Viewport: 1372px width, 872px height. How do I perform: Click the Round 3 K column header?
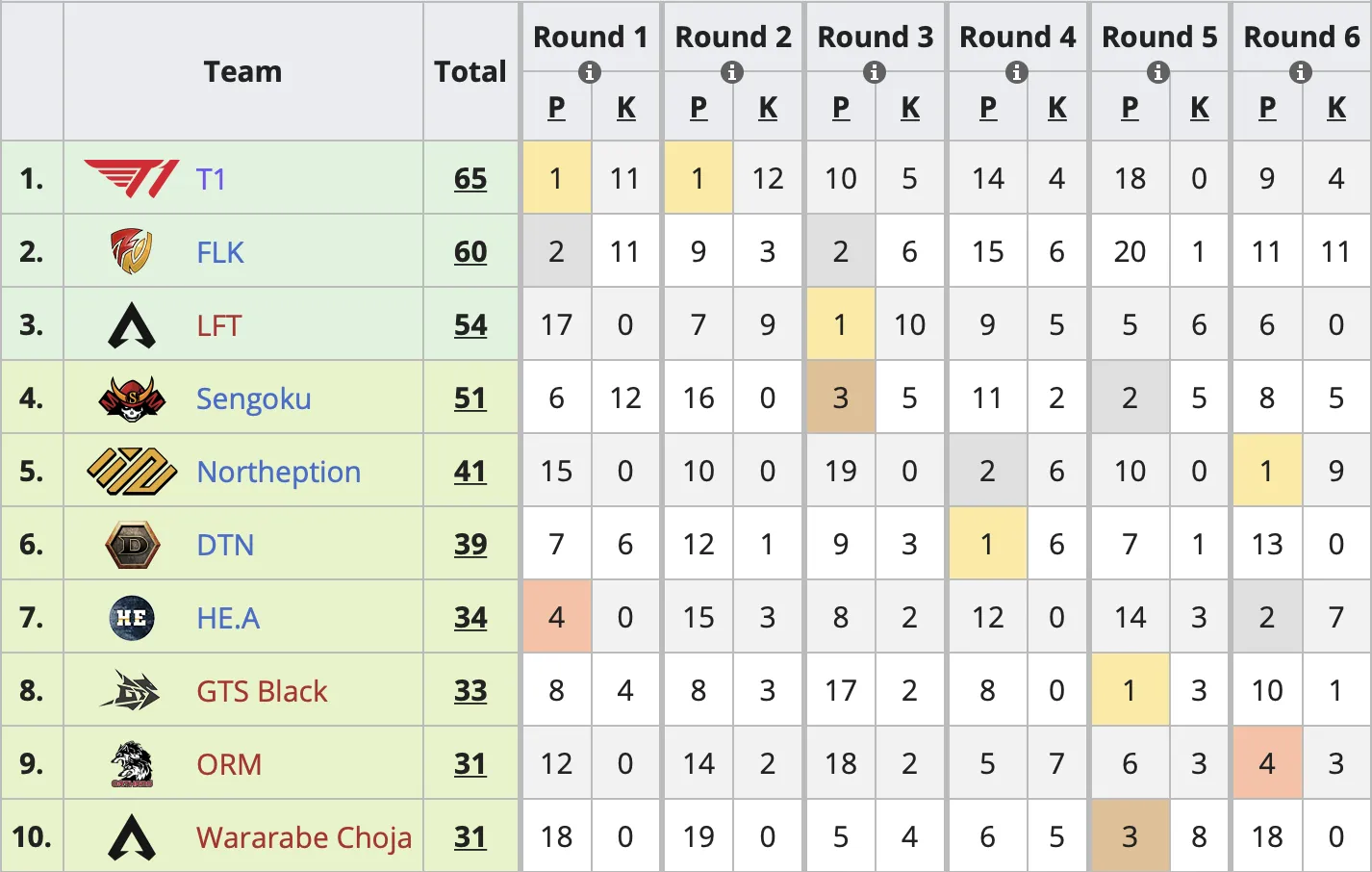click(x=910, y=108)
